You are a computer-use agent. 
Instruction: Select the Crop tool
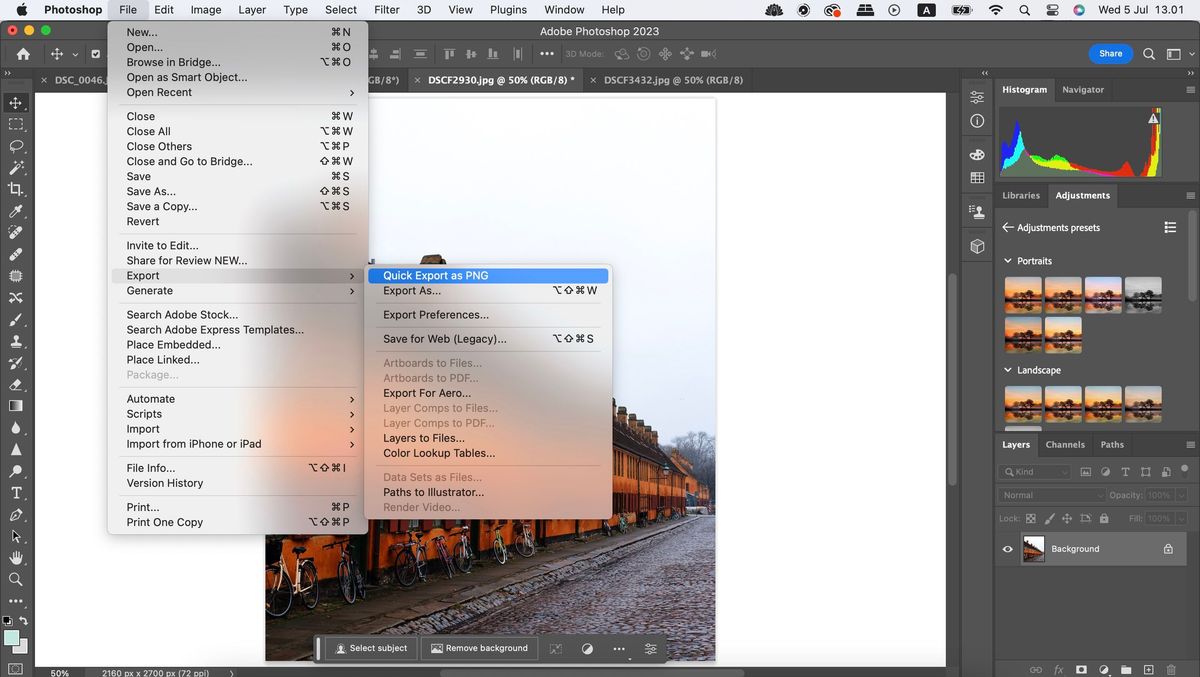(16, 189)
